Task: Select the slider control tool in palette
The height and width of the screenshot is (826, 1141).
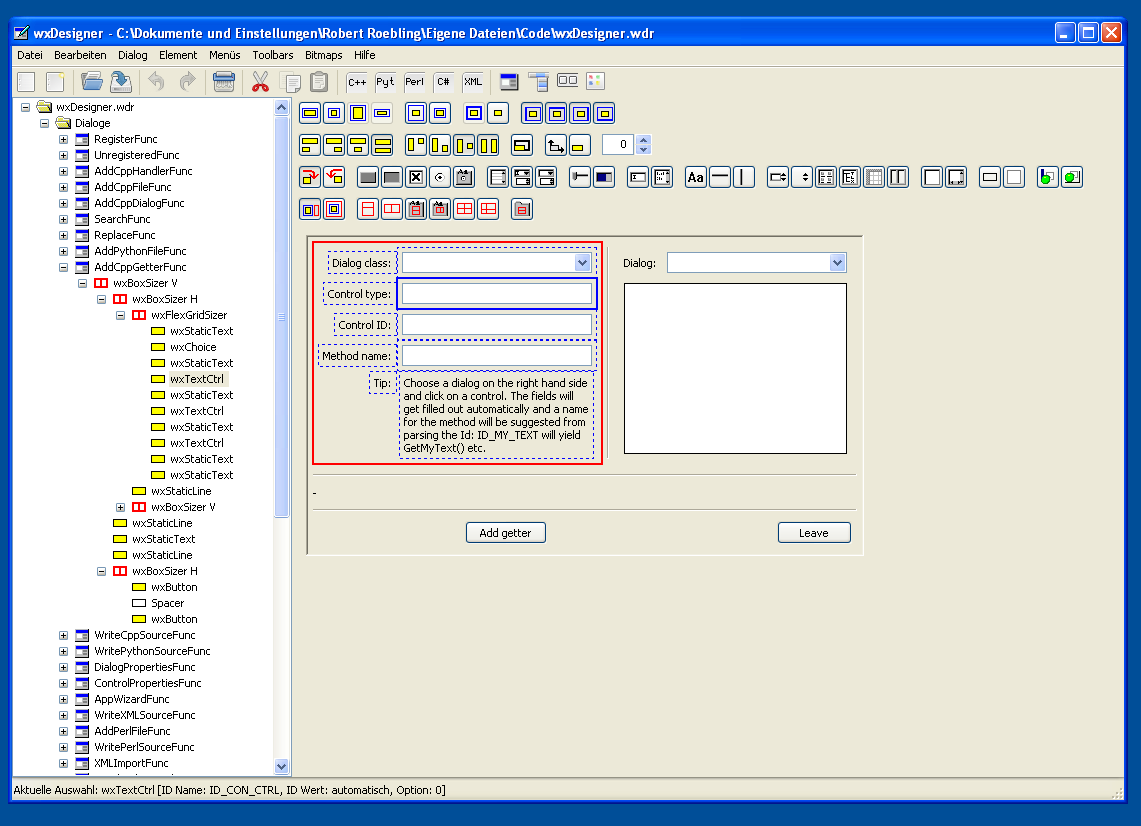Action: pos(580,177)
